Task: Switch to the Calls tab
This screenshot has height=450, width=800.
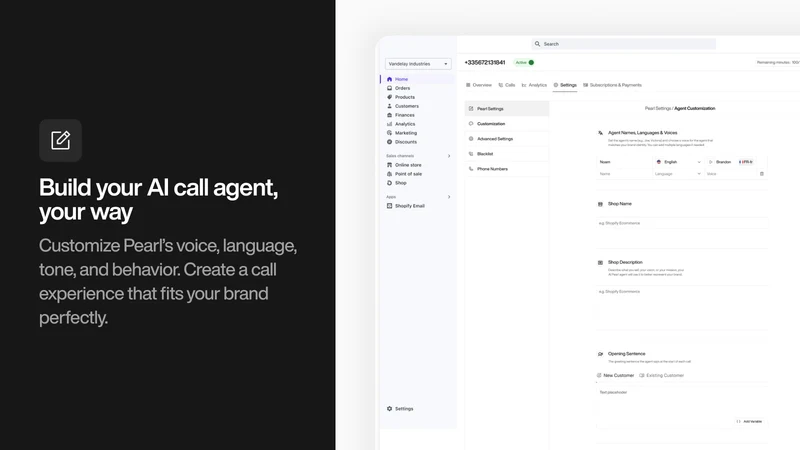Action: 507,85
